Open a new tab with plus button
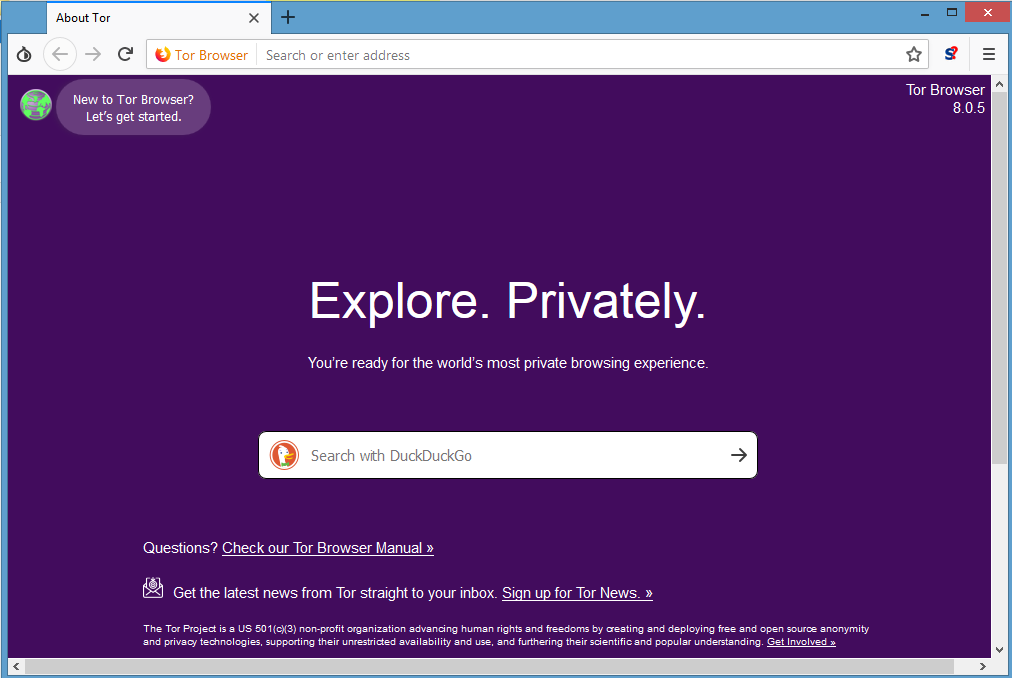Image resolution: width=1012 pixels, height=678 pixels. click(x=288, y=17)
